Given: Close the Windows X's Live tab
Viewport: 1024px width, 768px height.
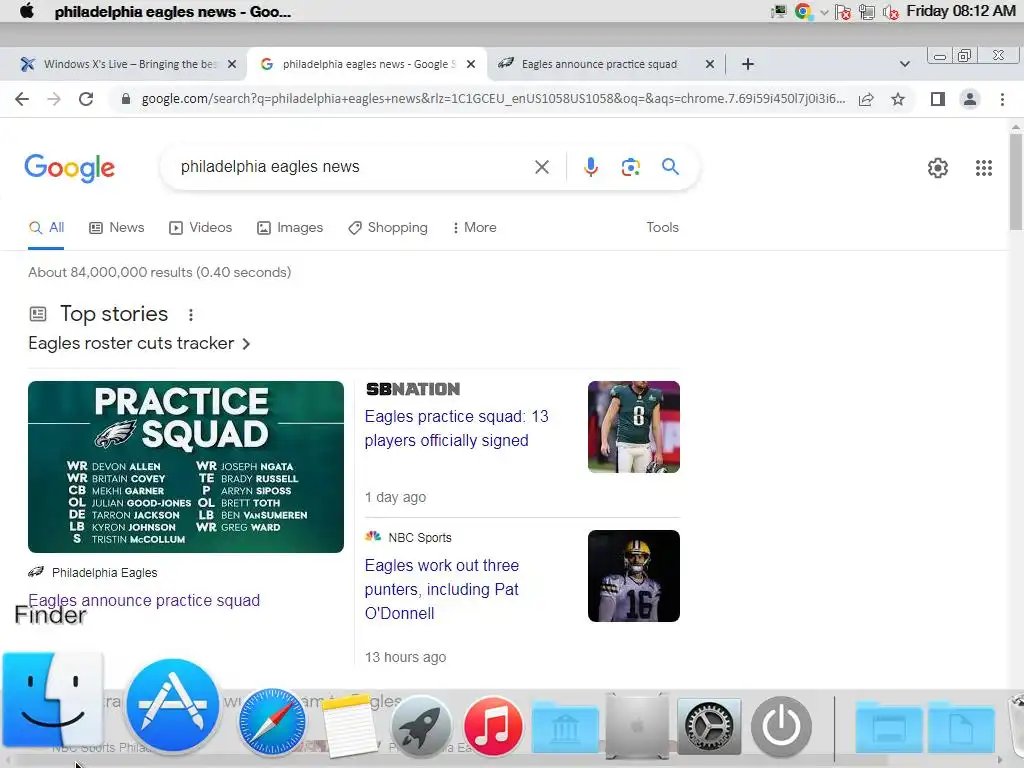Looking at the screenshot, I should pos(232,64).
